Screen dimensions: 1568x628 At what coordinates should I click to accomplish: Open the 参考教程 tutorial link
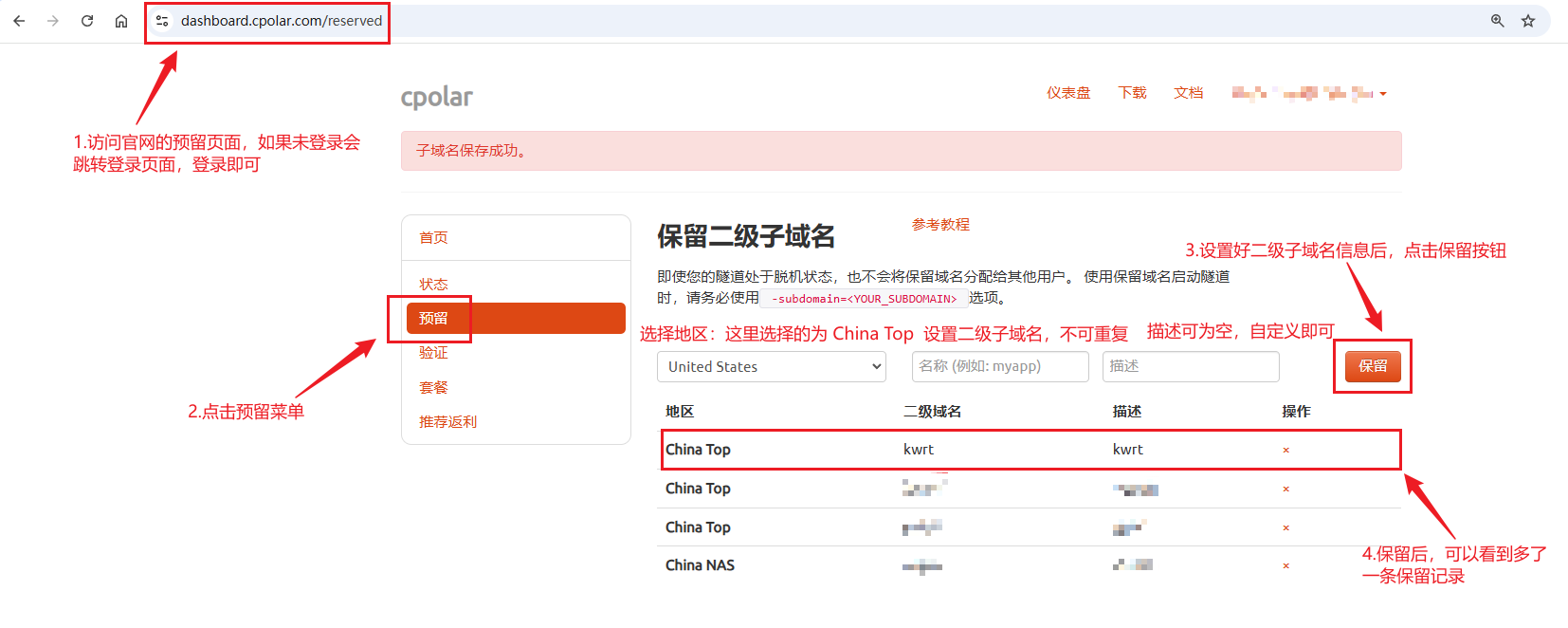pos(940,225)
